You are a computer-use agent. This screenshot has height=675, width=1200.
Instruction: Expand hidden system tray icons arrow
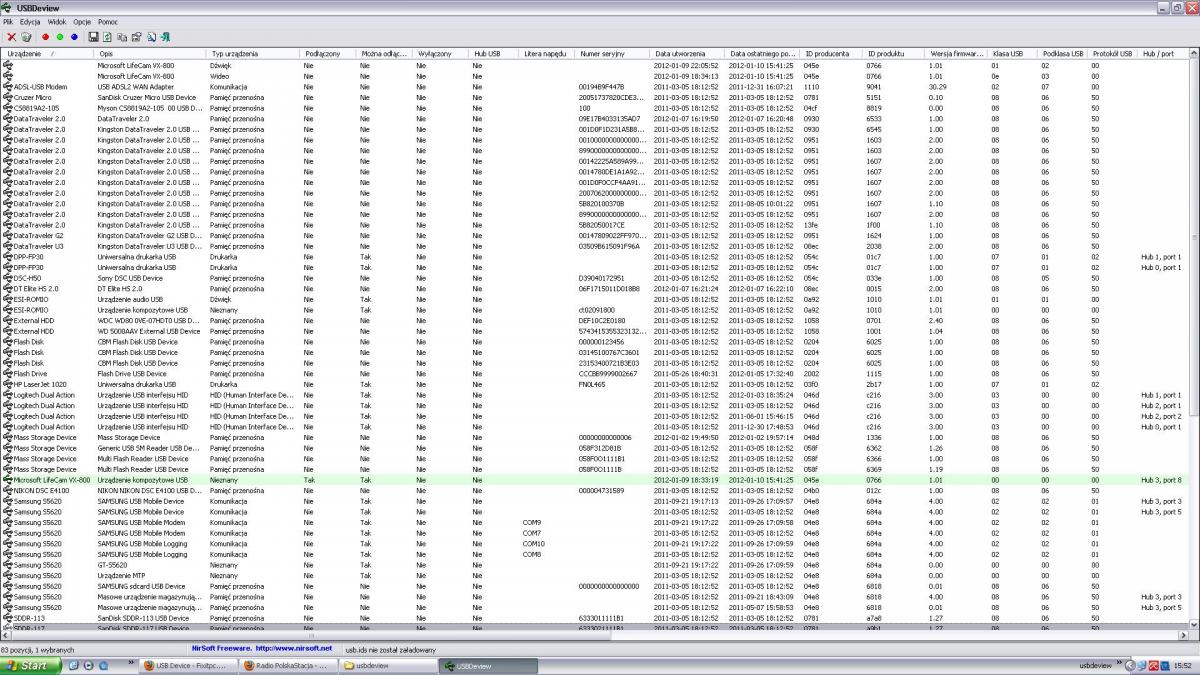[1132, 665]
